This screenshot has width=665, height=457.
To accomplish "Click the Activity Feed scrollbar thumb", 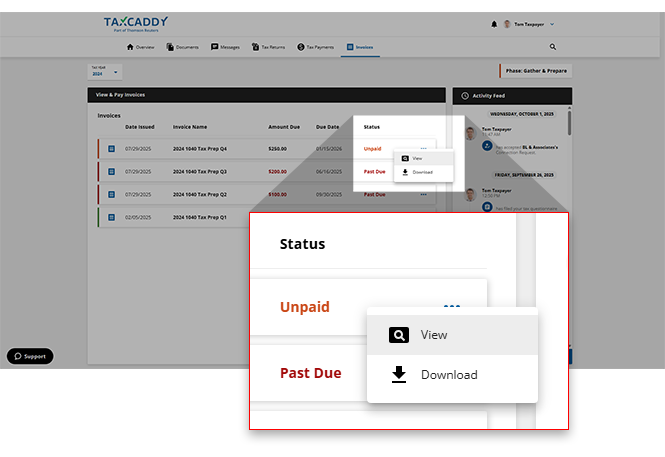I will pyautogui.click(x=569, y=123).
